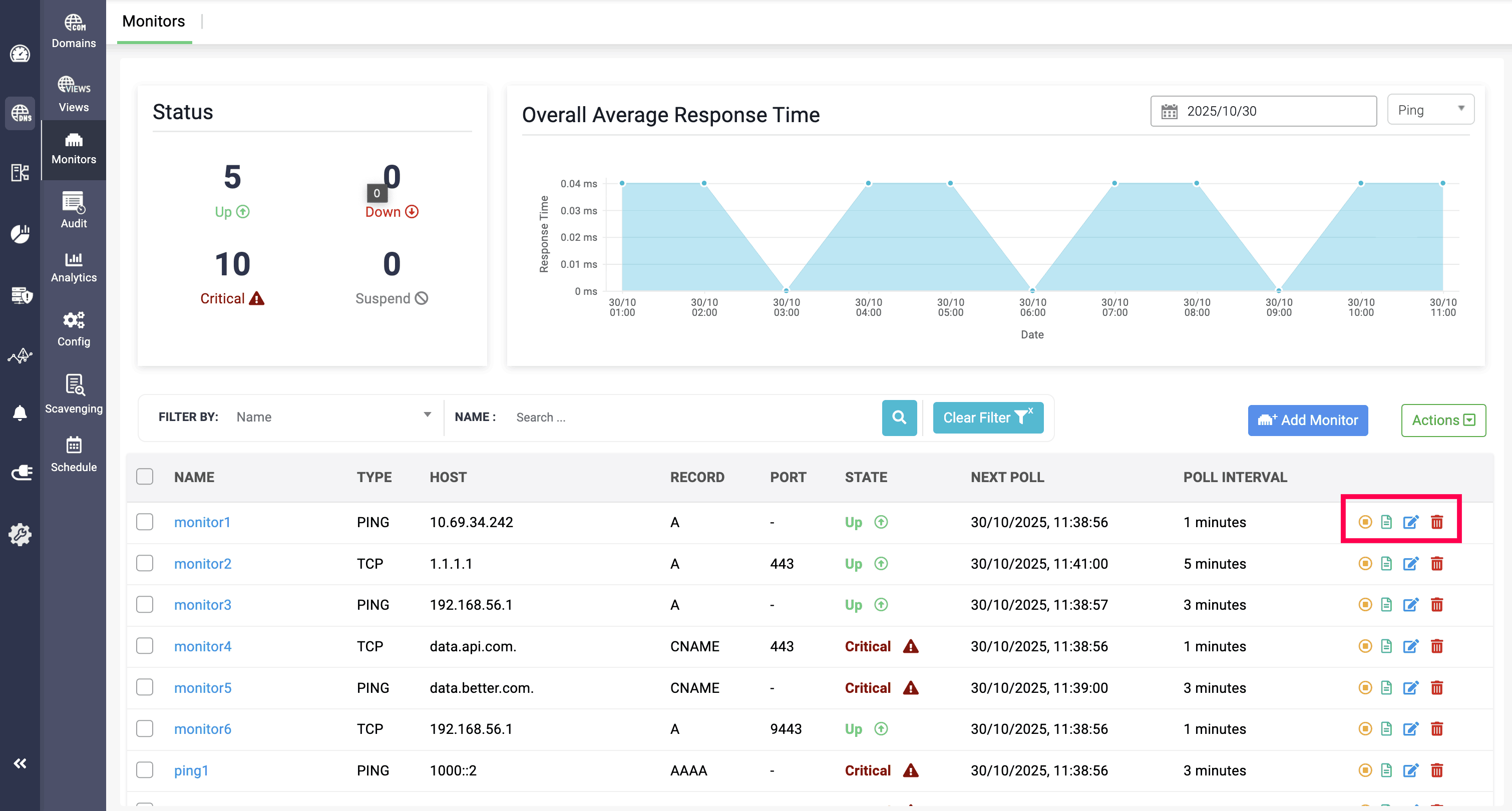Collapse the sidebar with double-chevron icon
The height and width of the screenshot is (811, 1512).
[20, 763]
